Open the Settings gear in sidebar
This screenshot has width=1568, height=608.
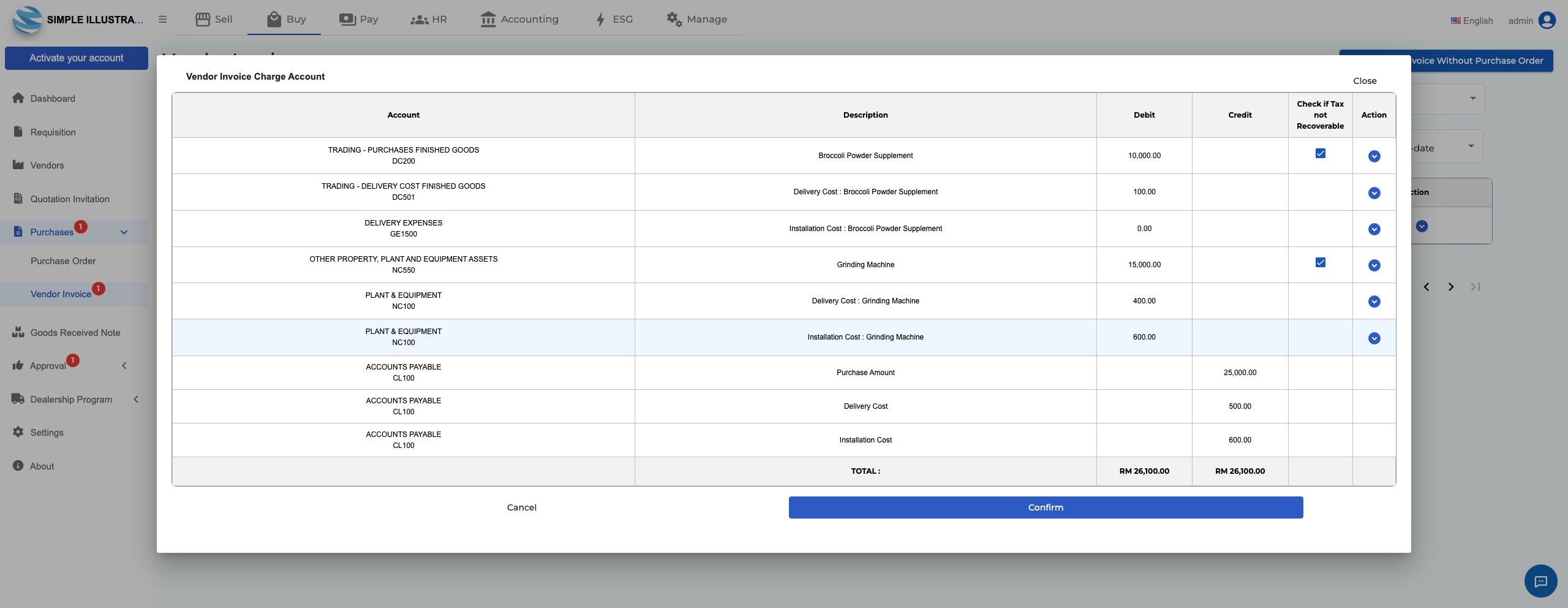18,432
